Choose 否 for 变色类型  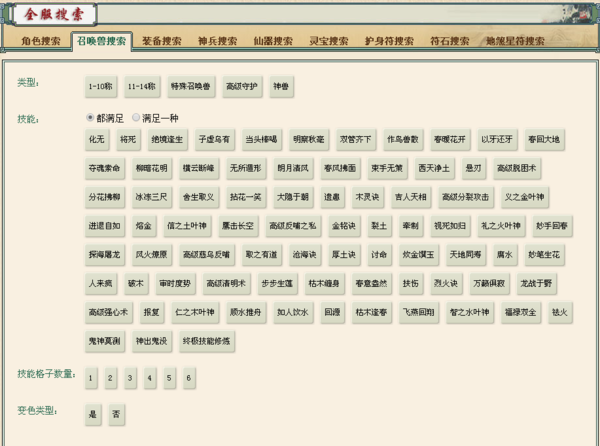[x=117, y=414]
